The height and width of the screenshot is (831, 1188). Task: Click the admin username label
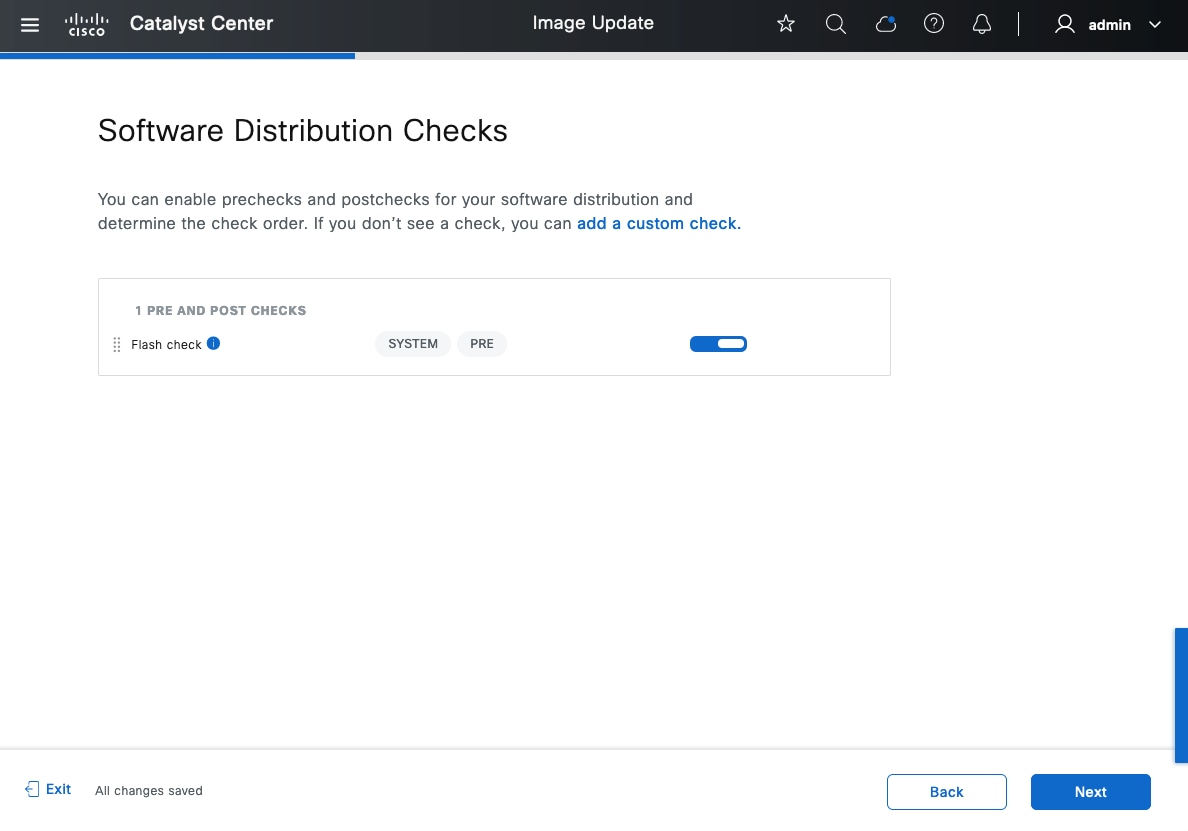(1109, 25)
